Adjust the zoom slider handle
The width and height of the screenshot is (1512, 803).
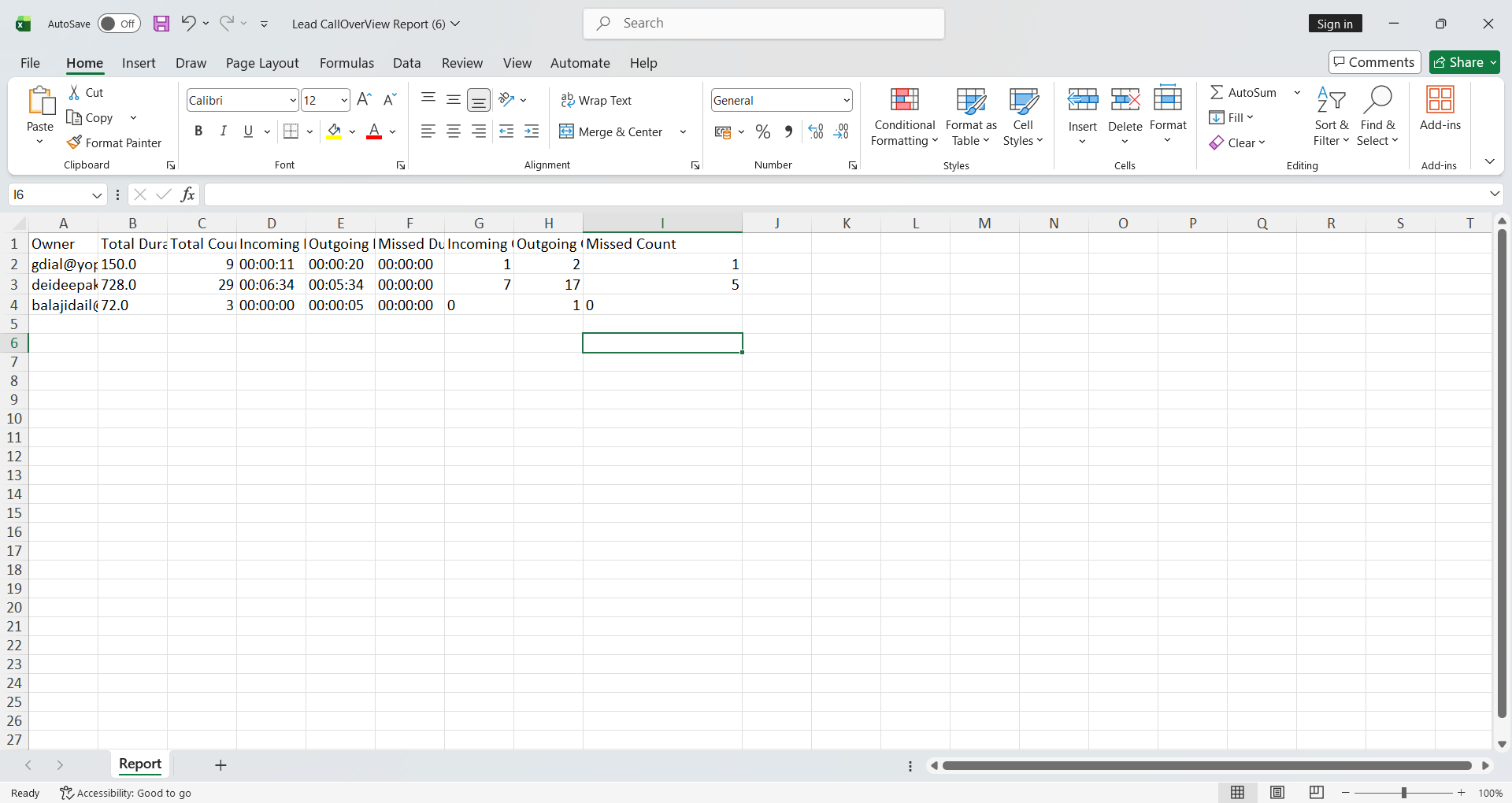[x=1403, y=793]
